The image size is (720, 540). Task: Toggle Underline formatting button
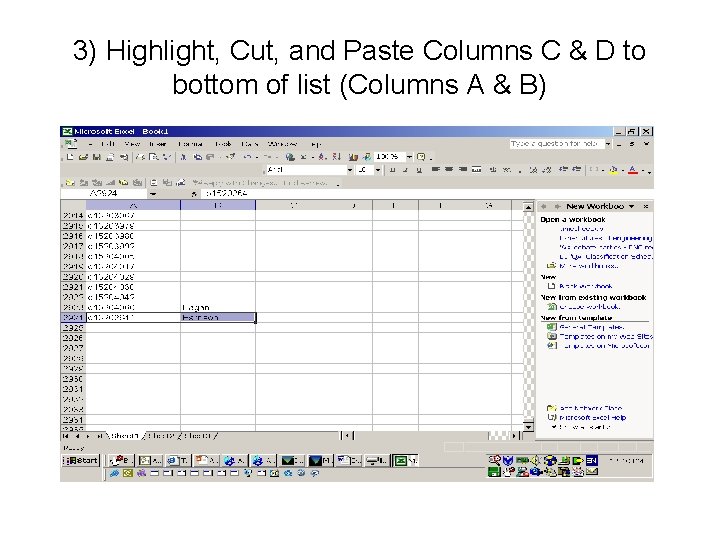coord(419,170)
